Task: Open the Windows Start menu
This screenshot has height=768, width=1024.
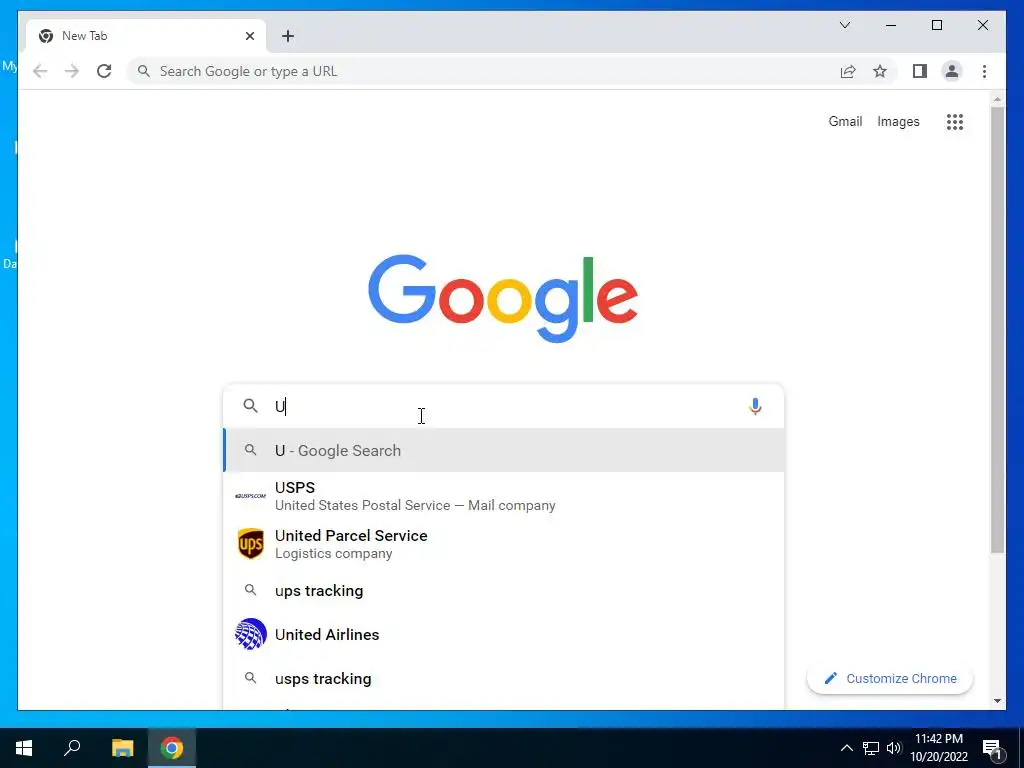Action: point(24,748)
